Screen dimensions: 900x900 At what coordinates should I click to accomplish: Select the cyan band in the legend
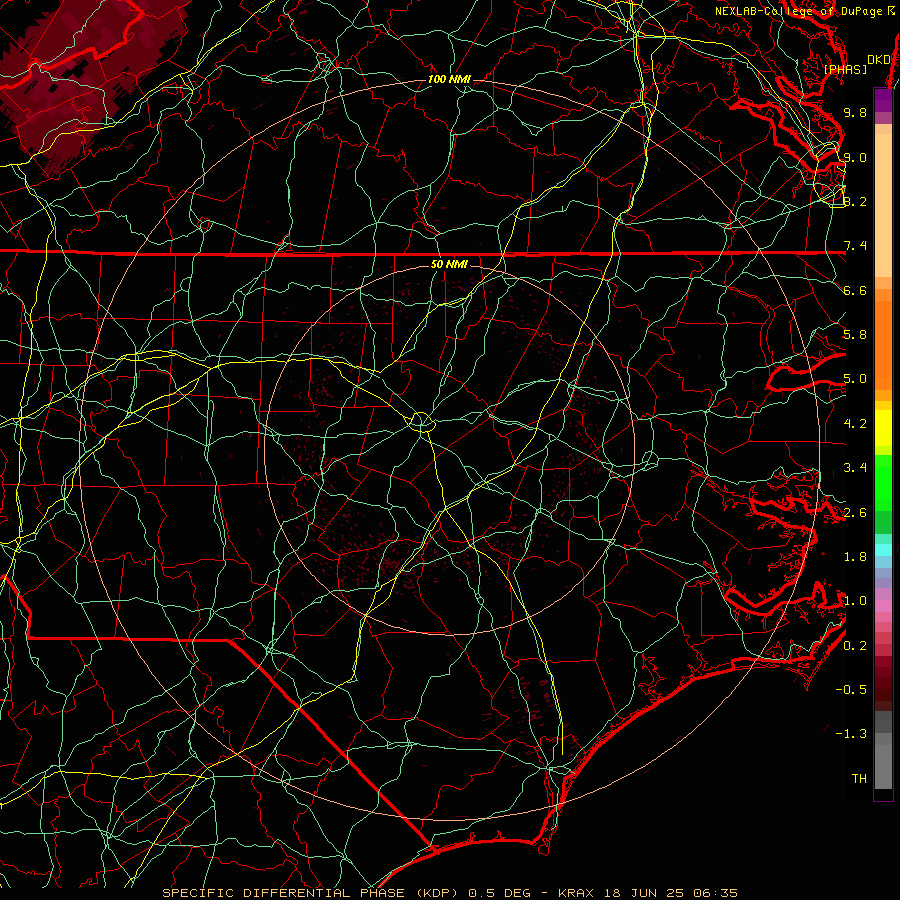pos(883,549)
